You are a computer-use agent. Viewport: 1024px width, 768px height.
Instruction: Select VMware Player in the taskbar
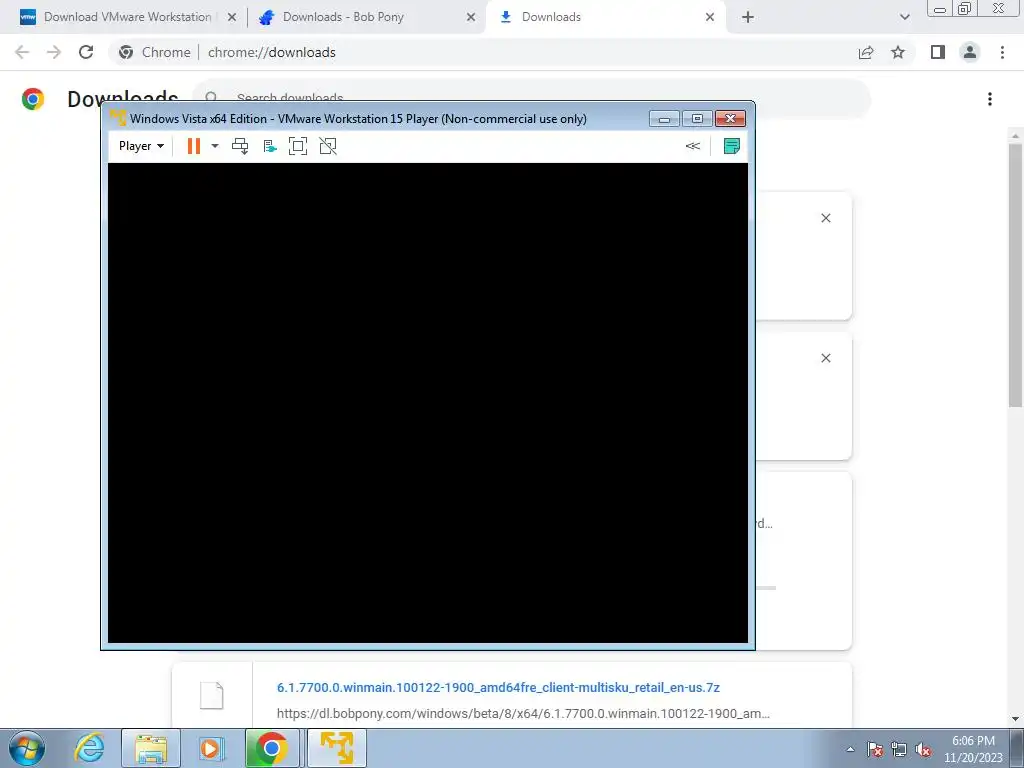pos(337,748)
